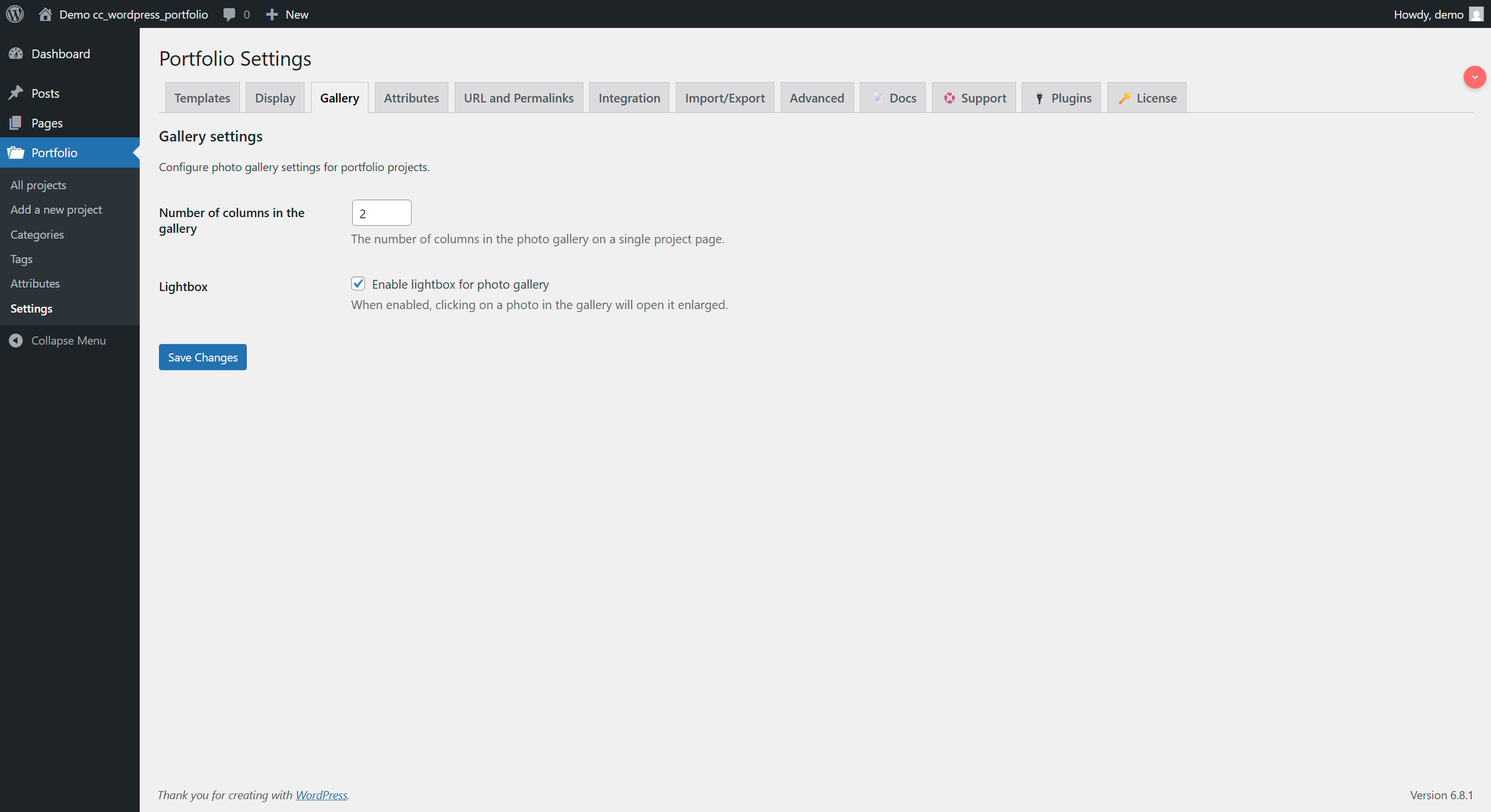This screenshot has height=812, width=1491.
Task: Click the Docs document icon
Action: (877, 98)
